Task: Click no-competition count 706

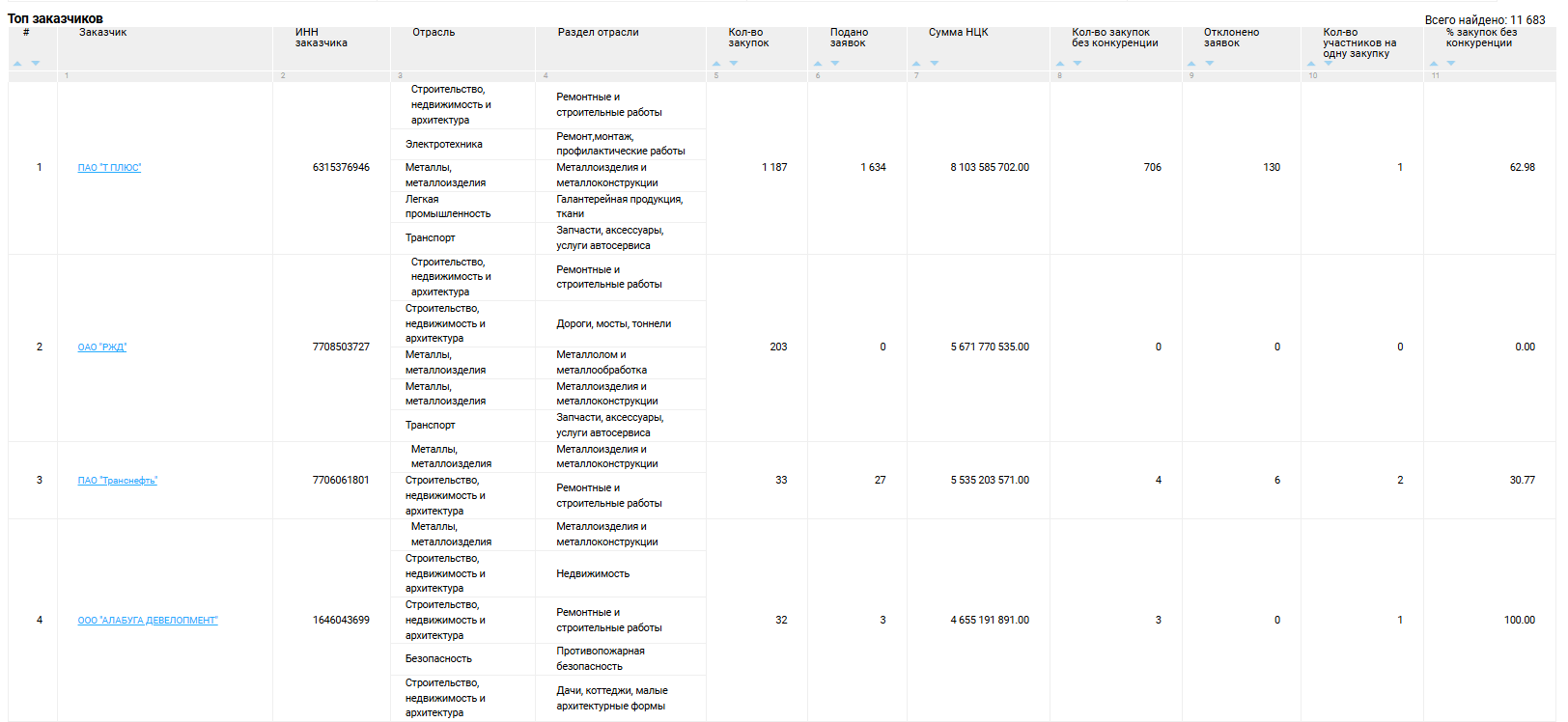Action: [1153, 168]
